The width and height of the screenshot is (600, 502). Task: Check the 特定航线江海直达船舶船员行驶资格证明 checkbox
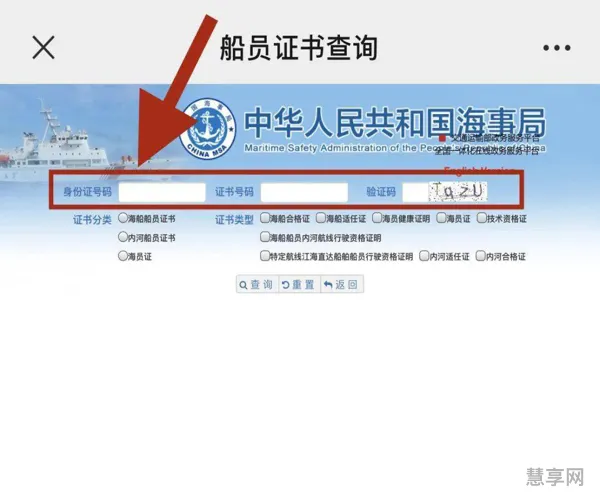[265, 256]
